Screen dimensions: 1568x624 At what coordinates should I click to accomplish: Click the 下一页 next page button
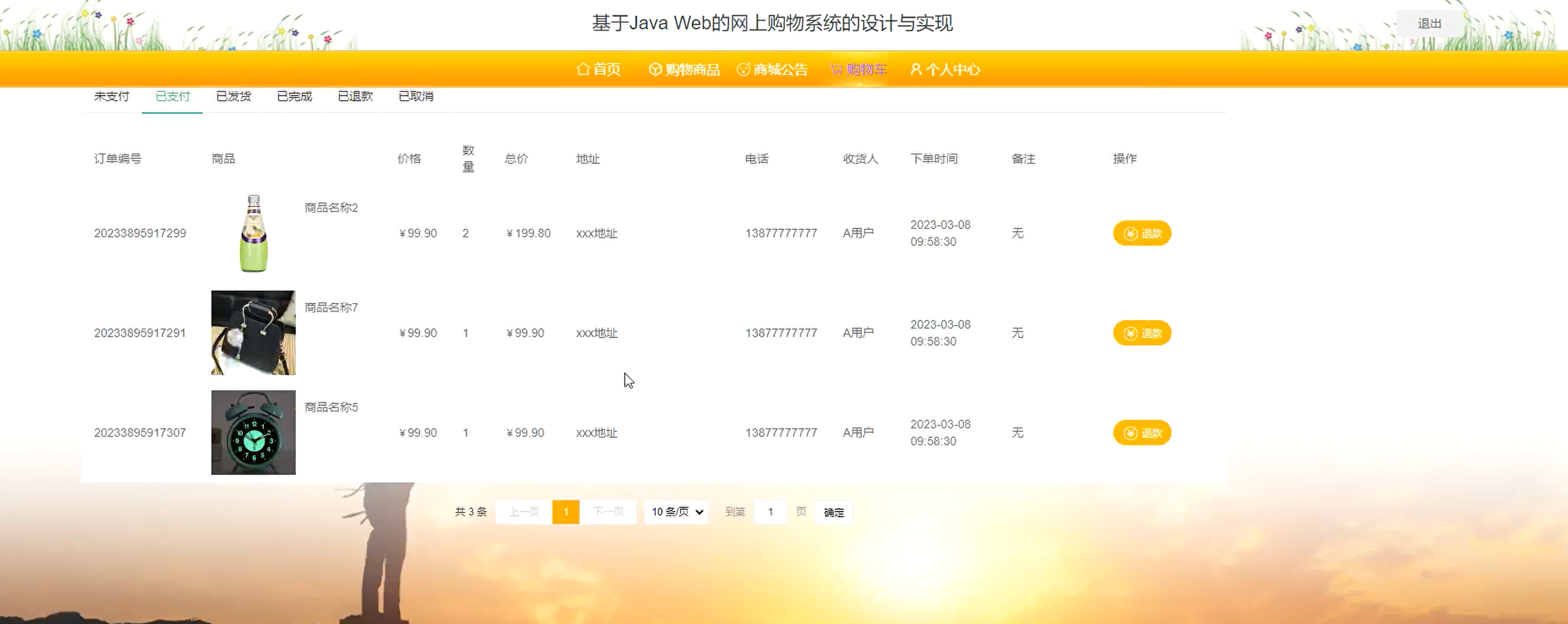tap(608, 512)
